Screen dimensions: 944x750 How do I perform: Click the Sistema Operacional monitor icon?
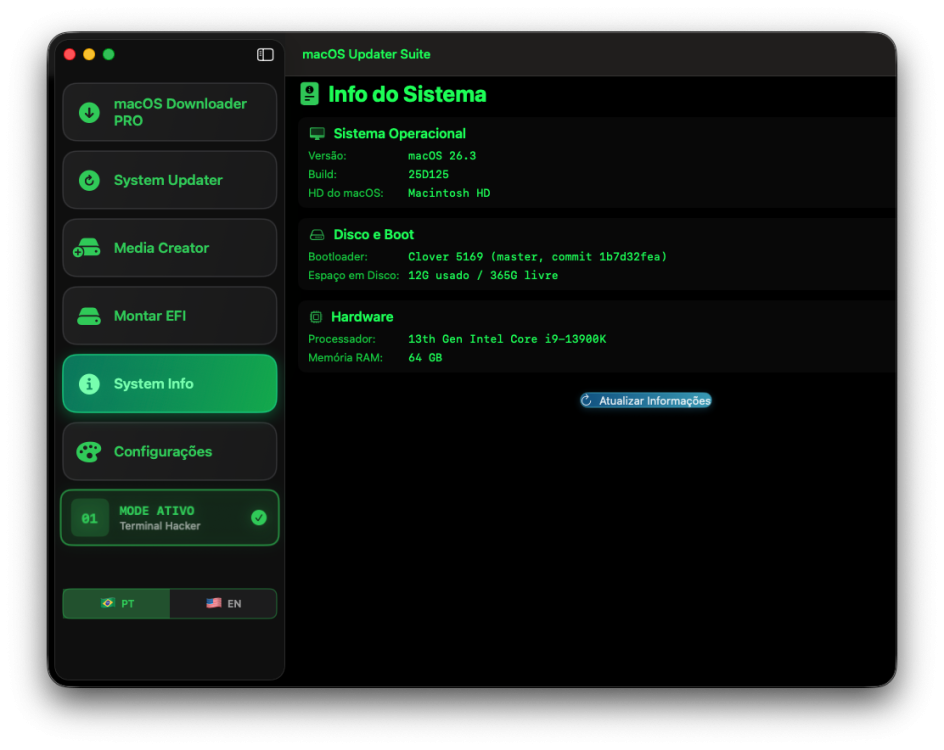tap(317, 134)
